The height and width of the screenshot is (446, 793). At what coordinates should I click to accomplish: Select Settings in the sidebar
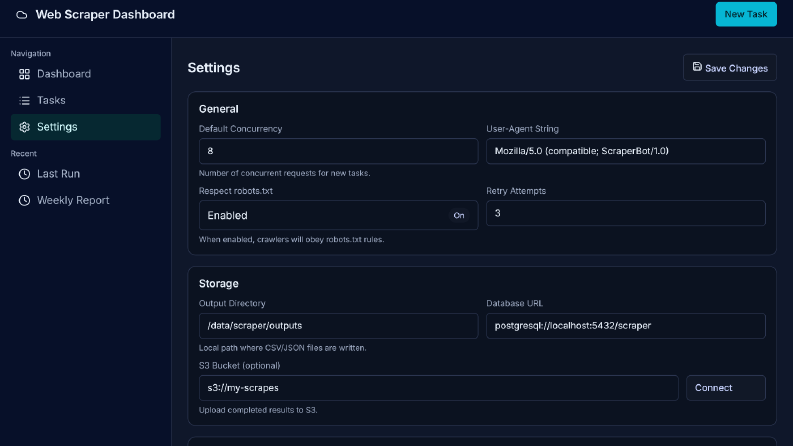[85, 127]
